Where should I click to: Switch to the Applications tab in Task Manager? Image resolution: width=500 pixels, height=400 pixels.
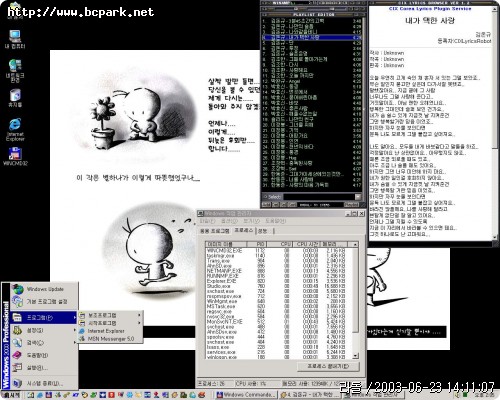215,231
